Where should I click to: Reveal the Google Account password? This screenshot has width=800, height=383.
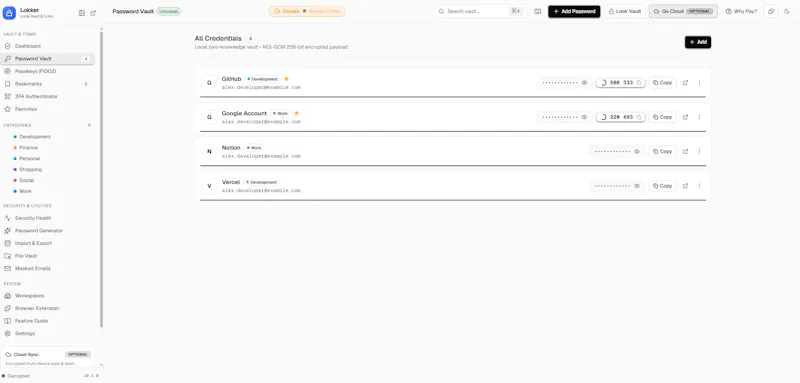click(x=585, y=117)
